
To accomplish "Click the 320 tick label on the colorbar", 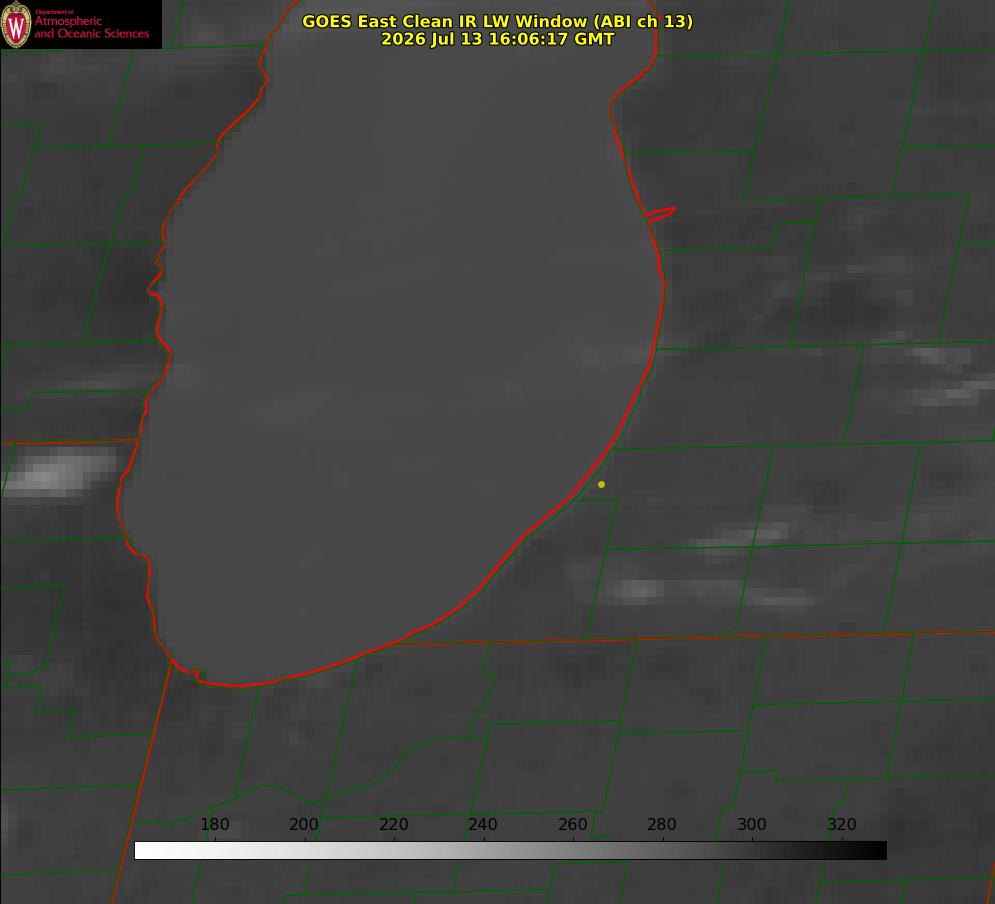I will (x=842, y=824).
